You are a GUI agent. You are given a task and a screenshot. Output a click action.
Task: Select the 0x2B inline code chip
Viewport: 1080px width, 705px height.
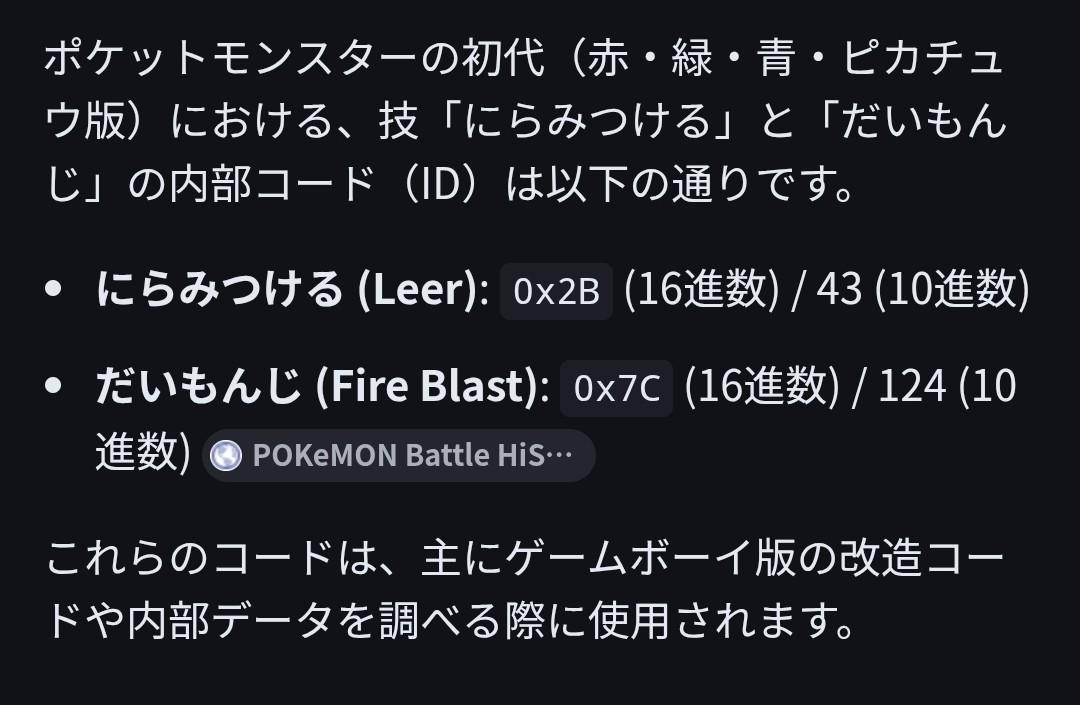[x=556, y=291]
